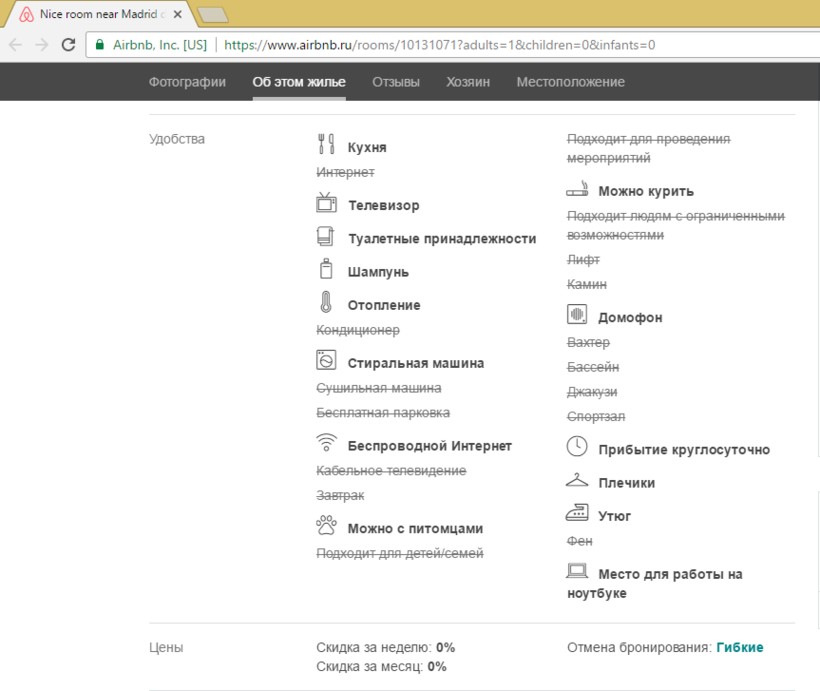Screen dimensions: 820x691
Task: Go forward with the browser forward arrow
Action: pos(42,44)
